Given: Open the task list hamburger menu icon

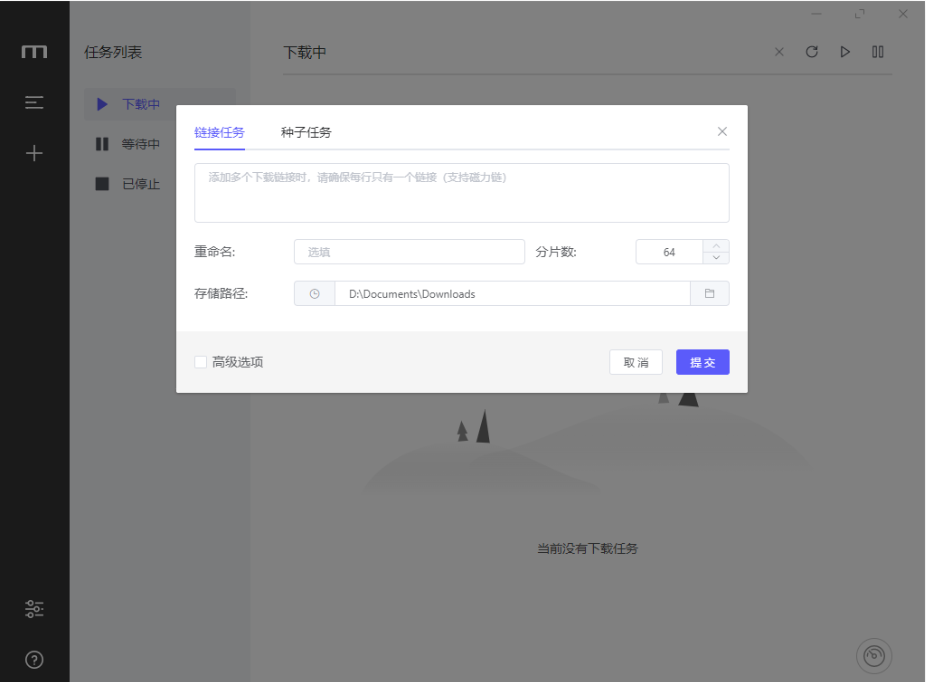Looking at the screenshot, I should [34, 102].
